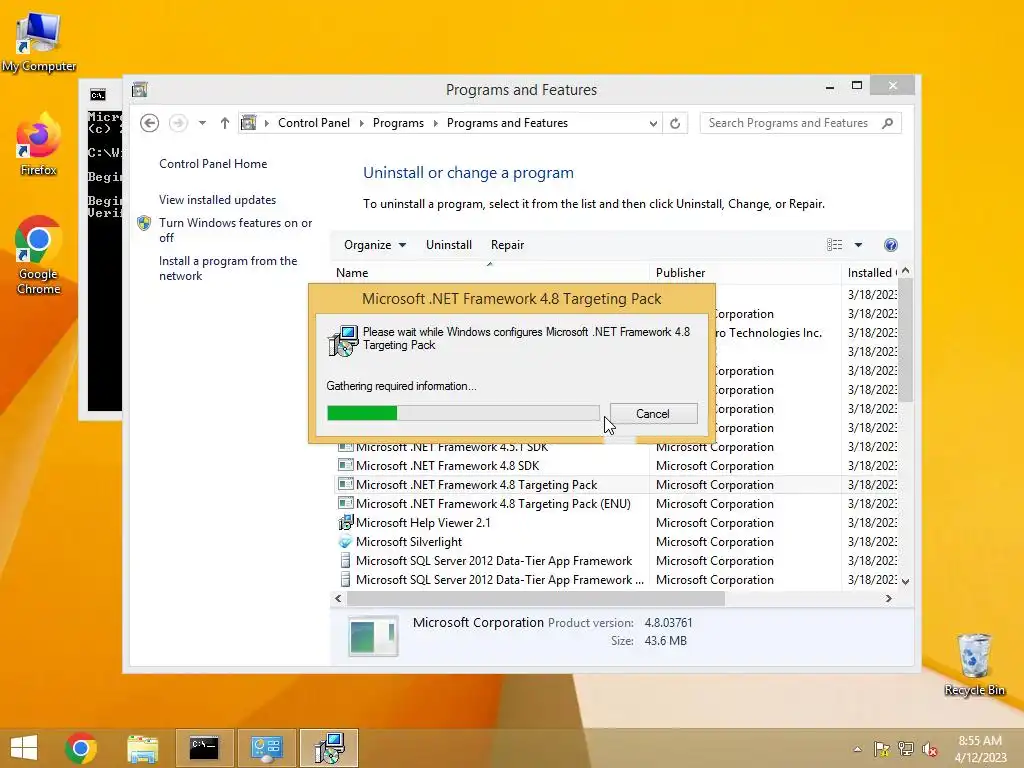
Task: Click Uninstall in the toolbar
Action: pos(449,245)
